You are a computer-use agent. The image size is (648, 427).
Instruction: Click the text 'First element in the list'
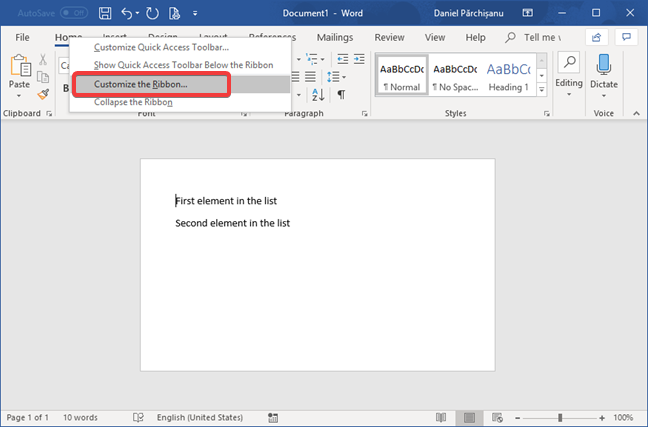pos(226,201)
